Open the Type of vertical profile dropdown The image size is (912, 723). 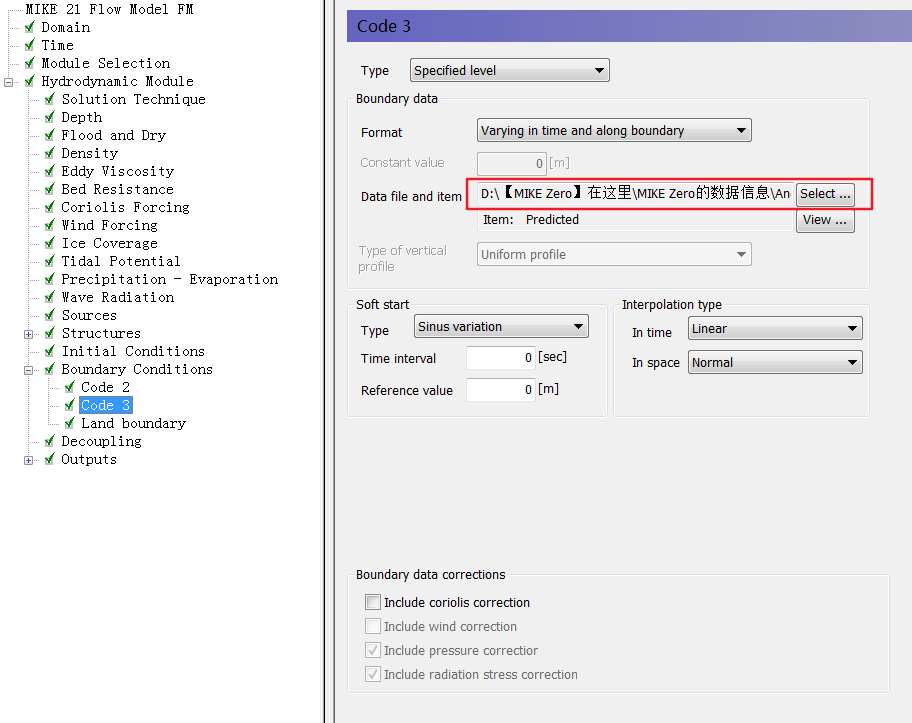click(614, 254)
